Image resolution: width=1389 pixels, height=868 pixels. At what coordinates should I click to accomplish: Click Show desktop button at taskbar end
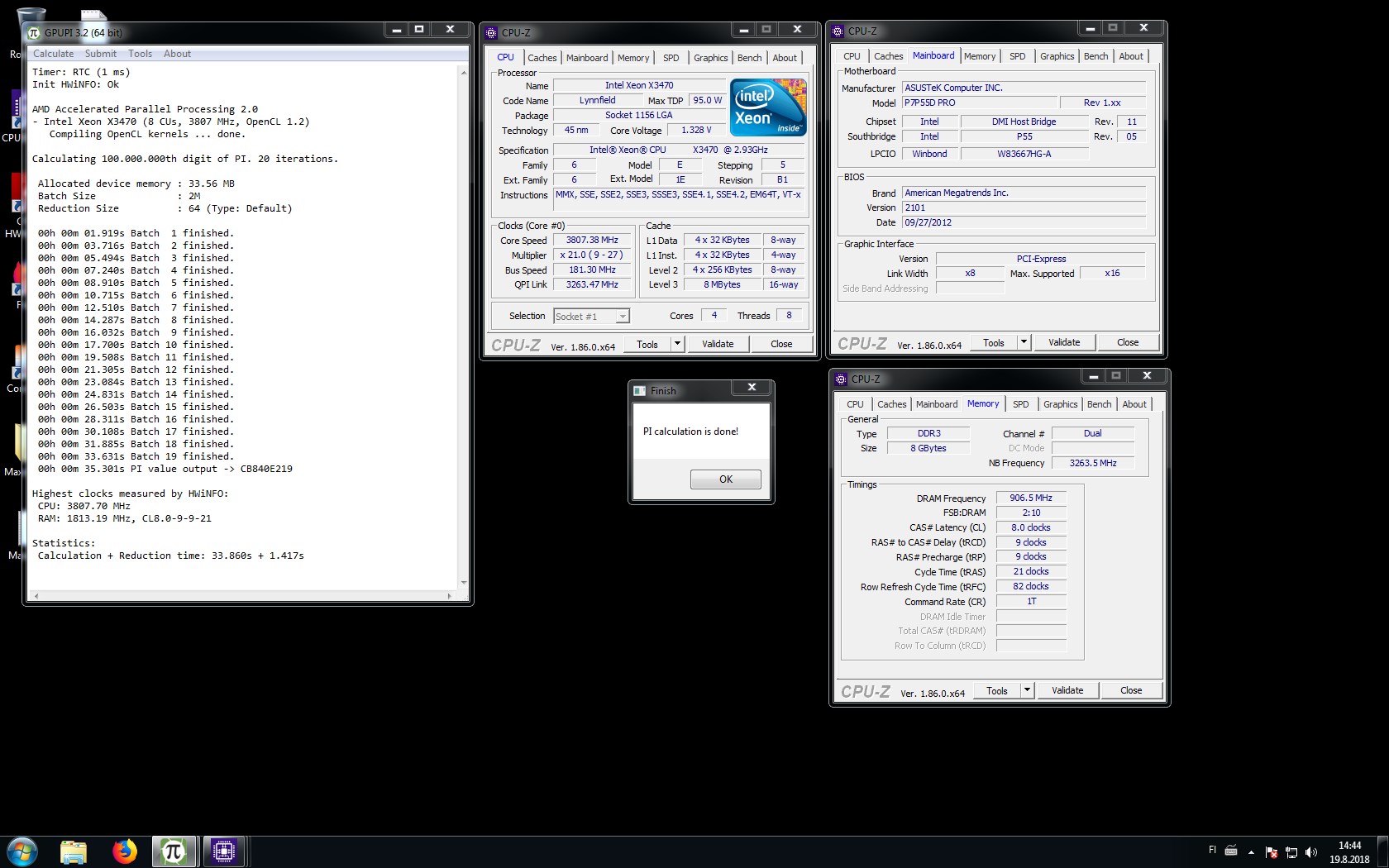click(1383, 851)
